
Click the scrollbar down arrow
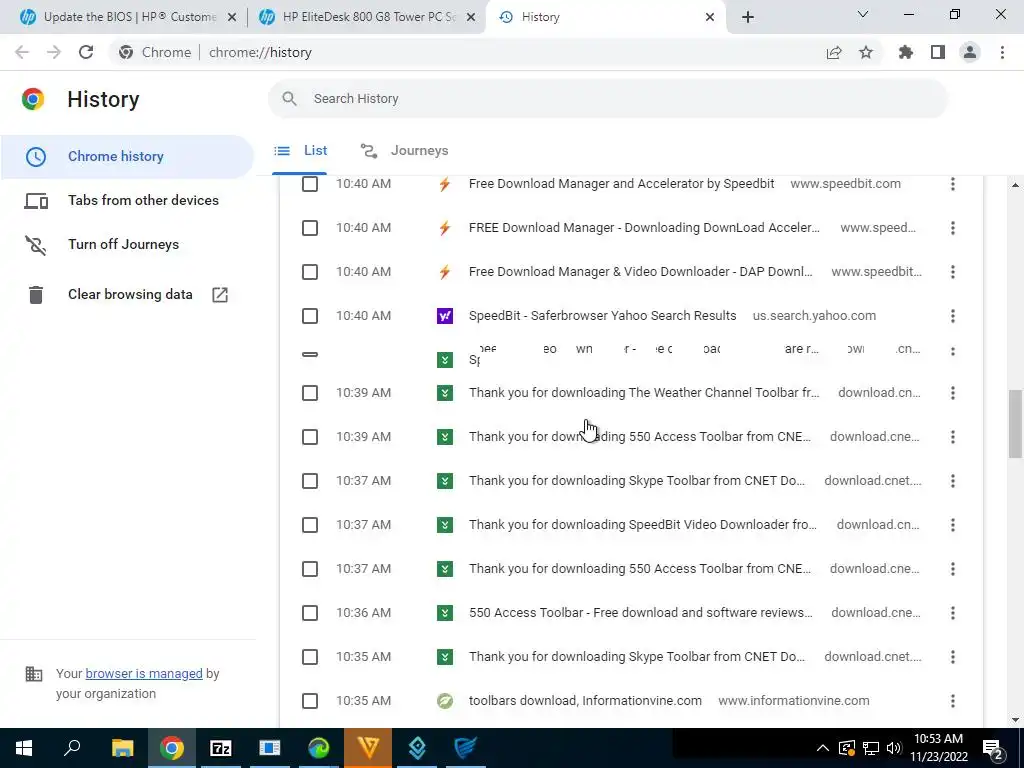point(1015,720)
